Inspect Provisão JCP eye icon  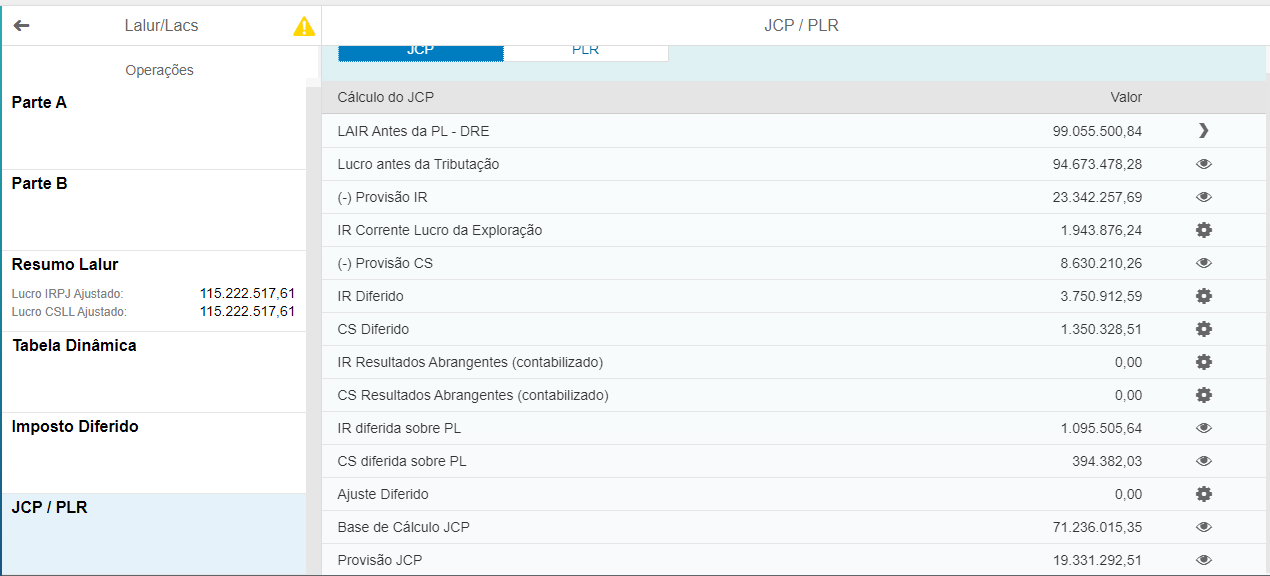[x=1204, y=560]
